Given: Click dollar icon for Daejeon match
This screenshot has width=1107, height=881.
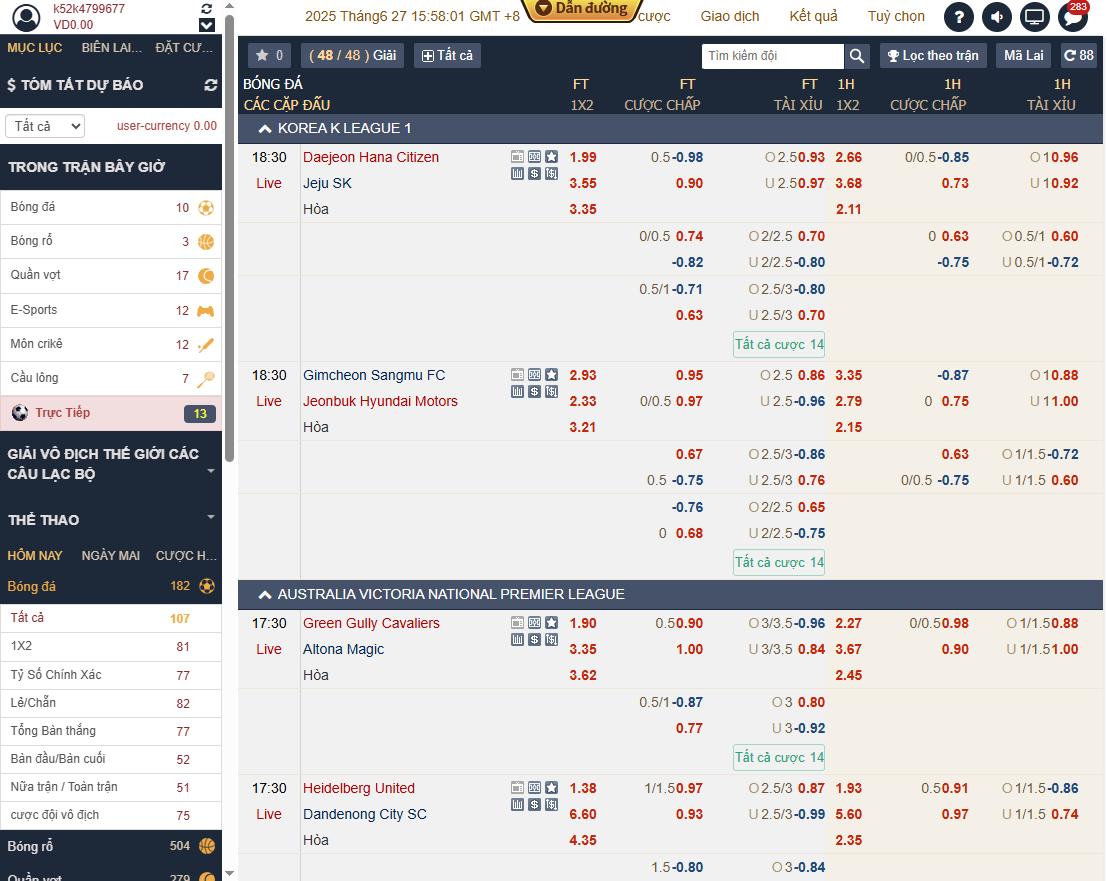Looking at the screenshot, I should point(534,173).
